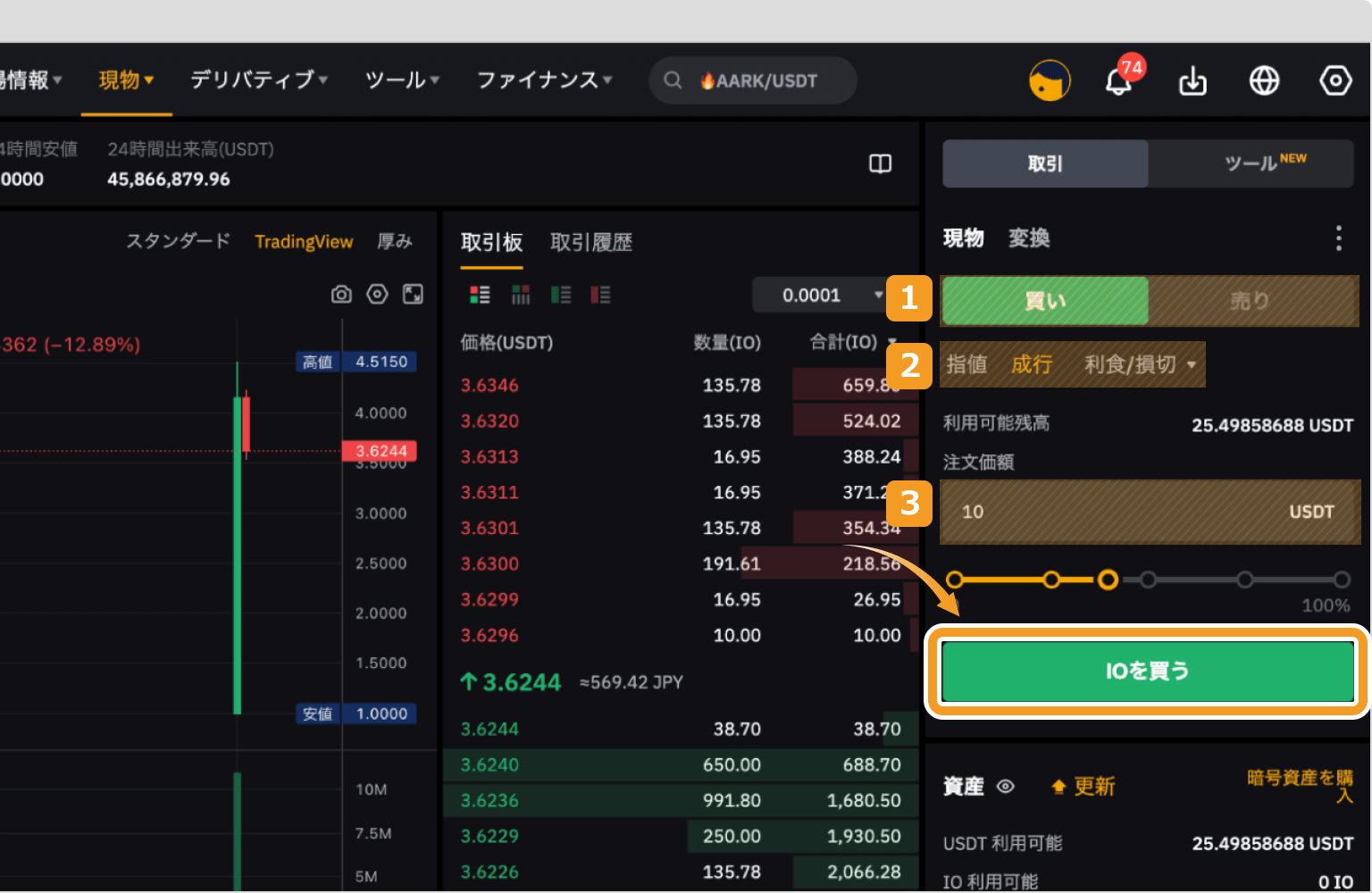The image size is (1372, 893).
Task: Switch chart to TradingView
Action: pyautogui.click(x=304, y=242)
